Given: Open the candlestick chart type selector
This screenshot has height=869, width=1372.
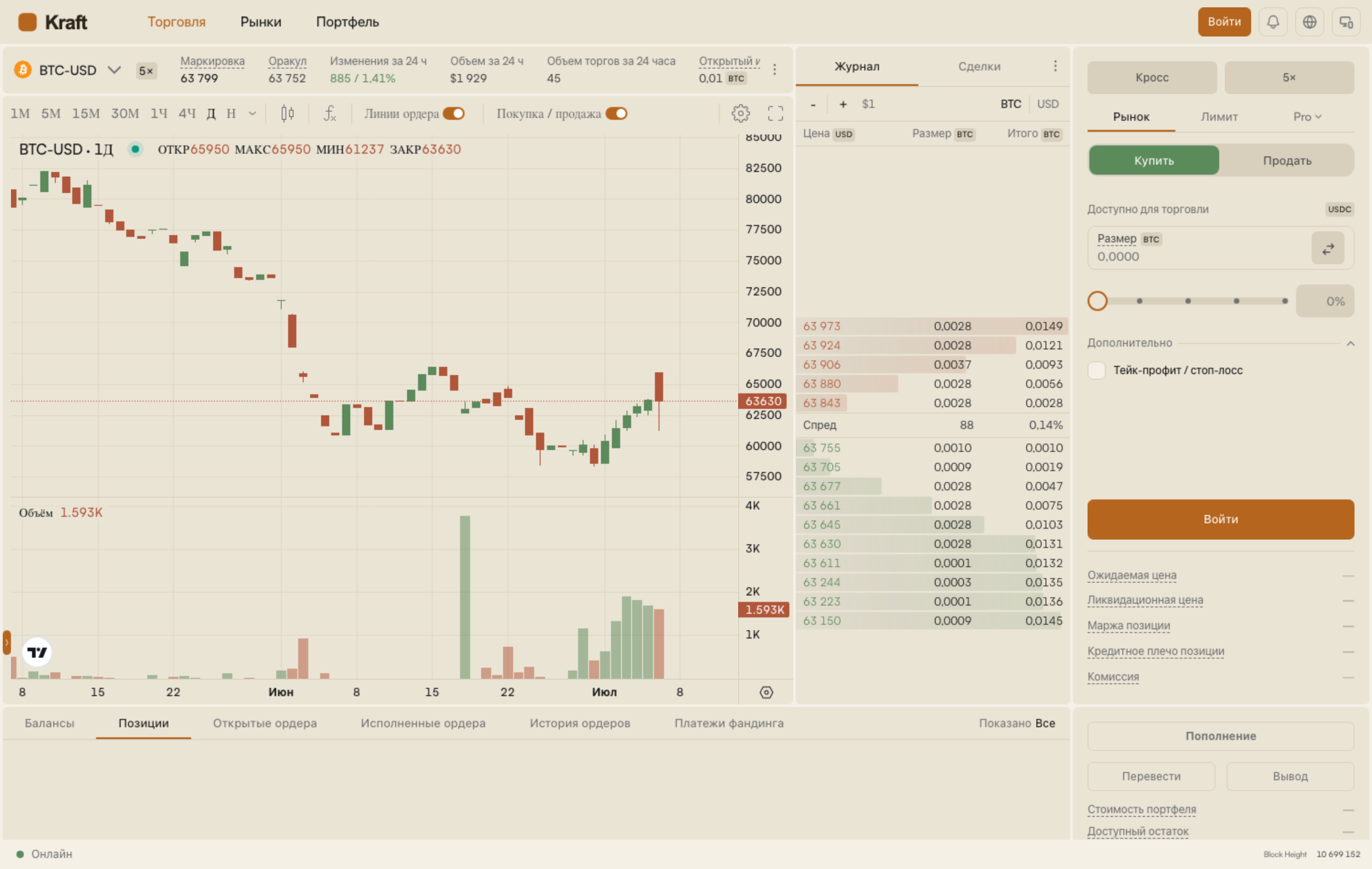Looking at the screenshot, I should tap(287, 113).
